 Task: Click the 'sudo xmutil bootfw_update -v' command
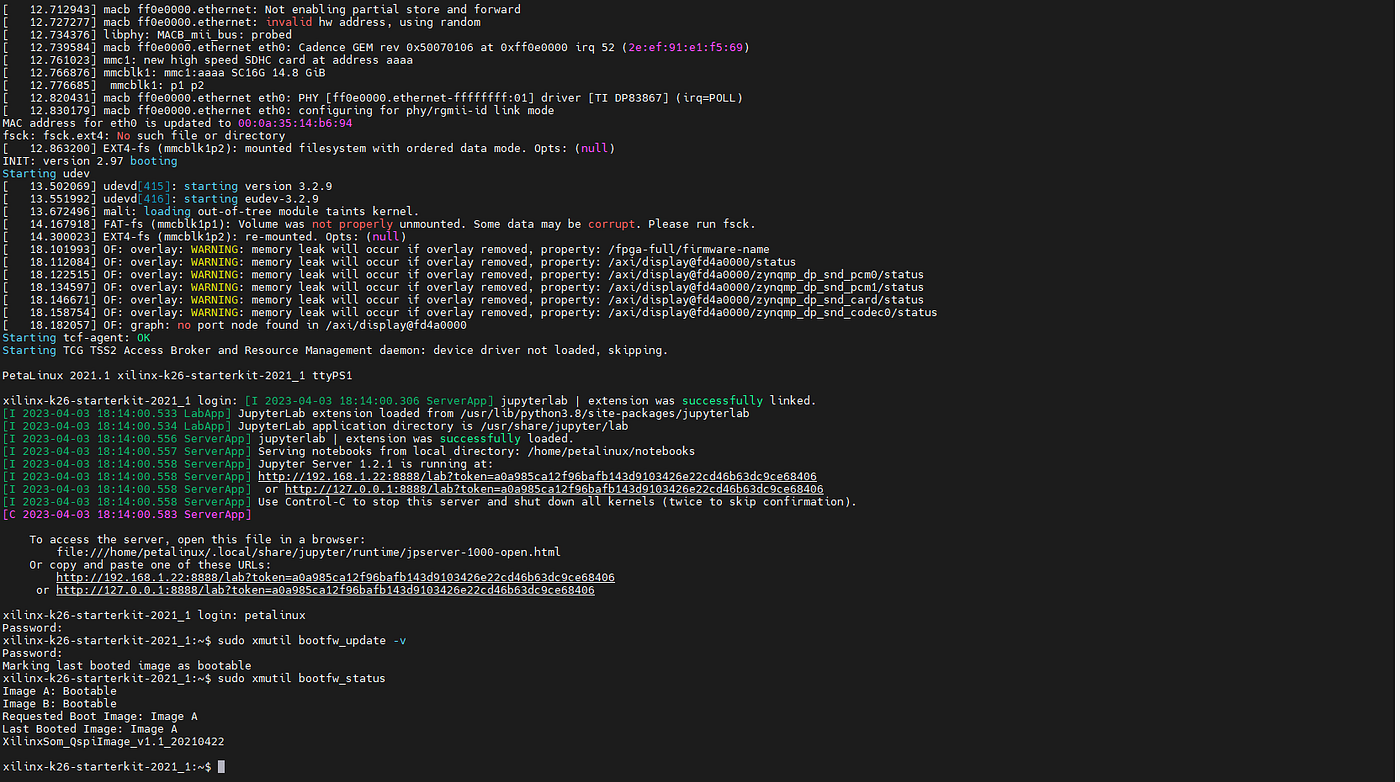(312, 641)
